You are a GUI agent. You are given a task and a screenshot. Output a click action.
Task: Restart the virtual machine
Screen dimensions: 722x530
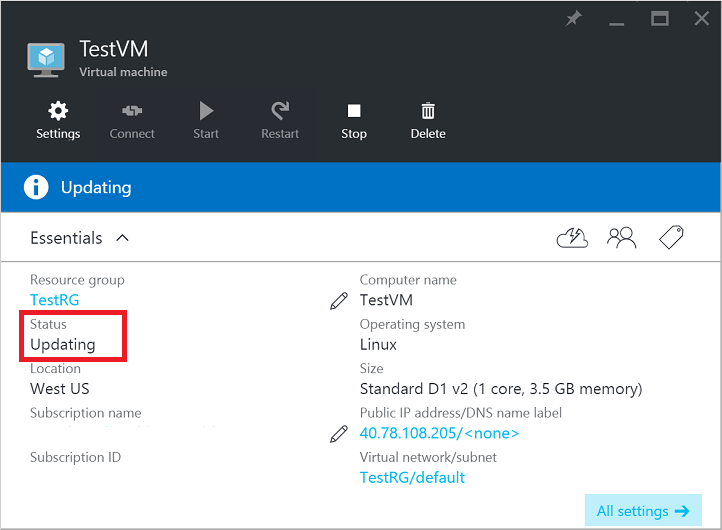point(280,120)
